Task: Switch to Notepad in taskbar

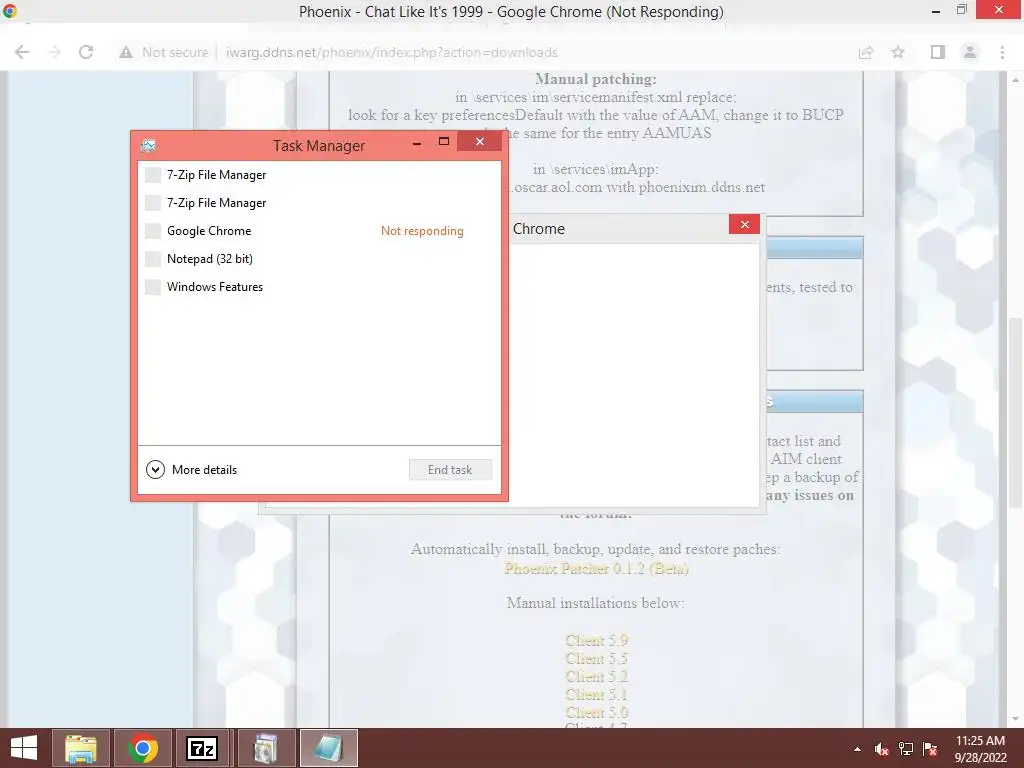Action: [x=328, y=748]
